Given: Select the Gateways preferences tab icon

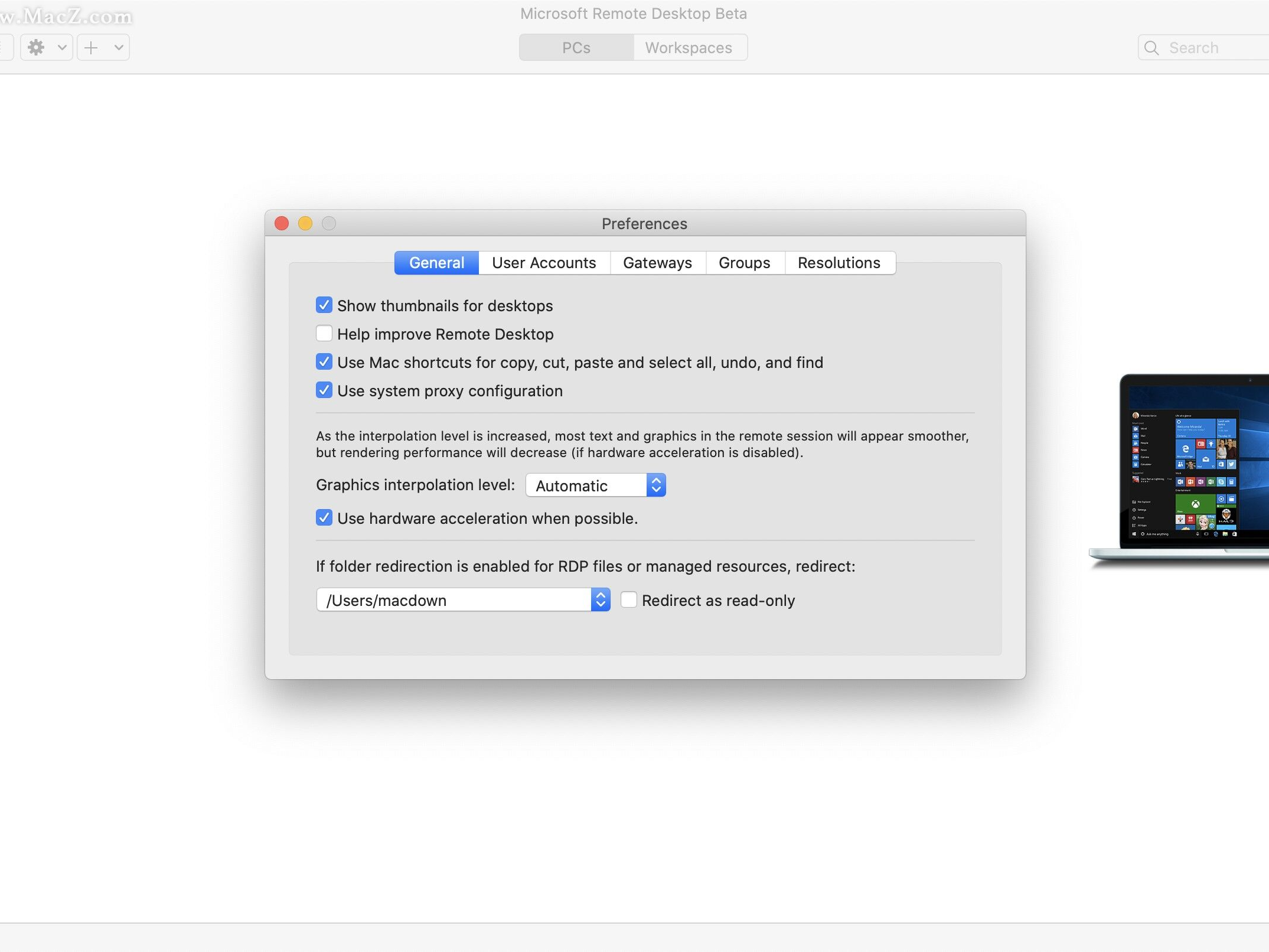Looking at the screenshot, I should [657, 263].
